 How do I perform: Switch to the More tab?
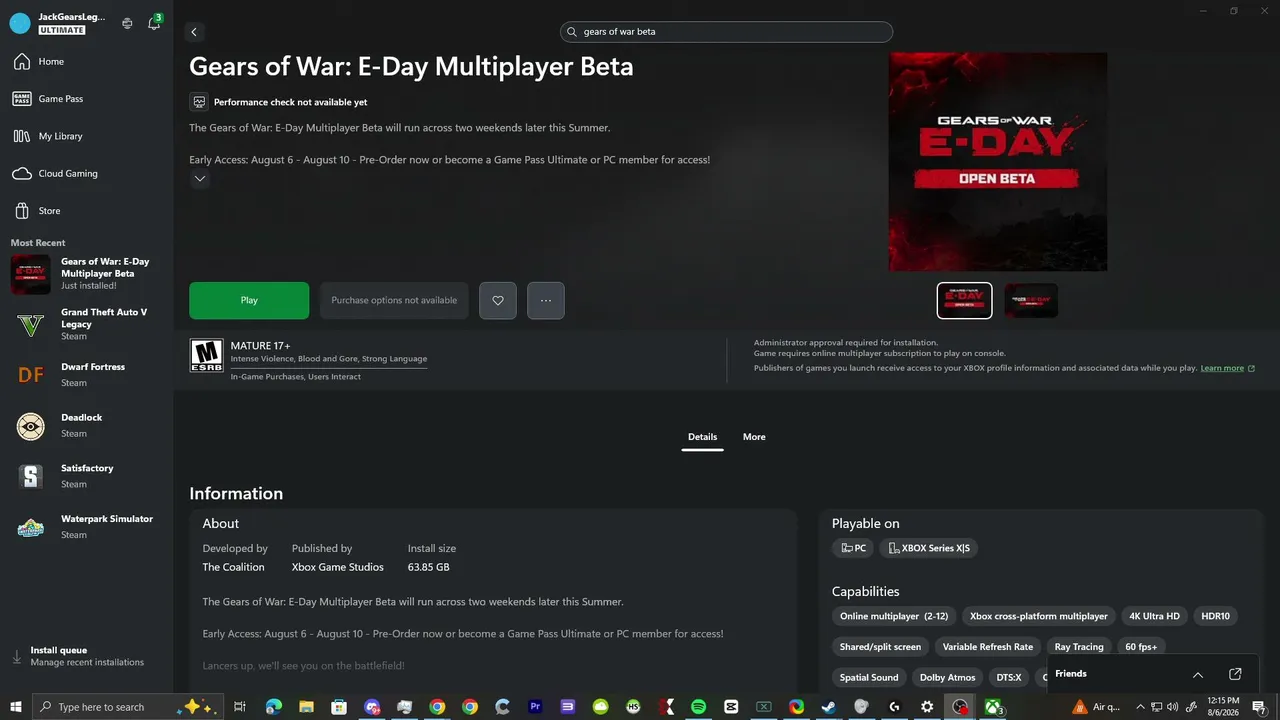[754, 437]
